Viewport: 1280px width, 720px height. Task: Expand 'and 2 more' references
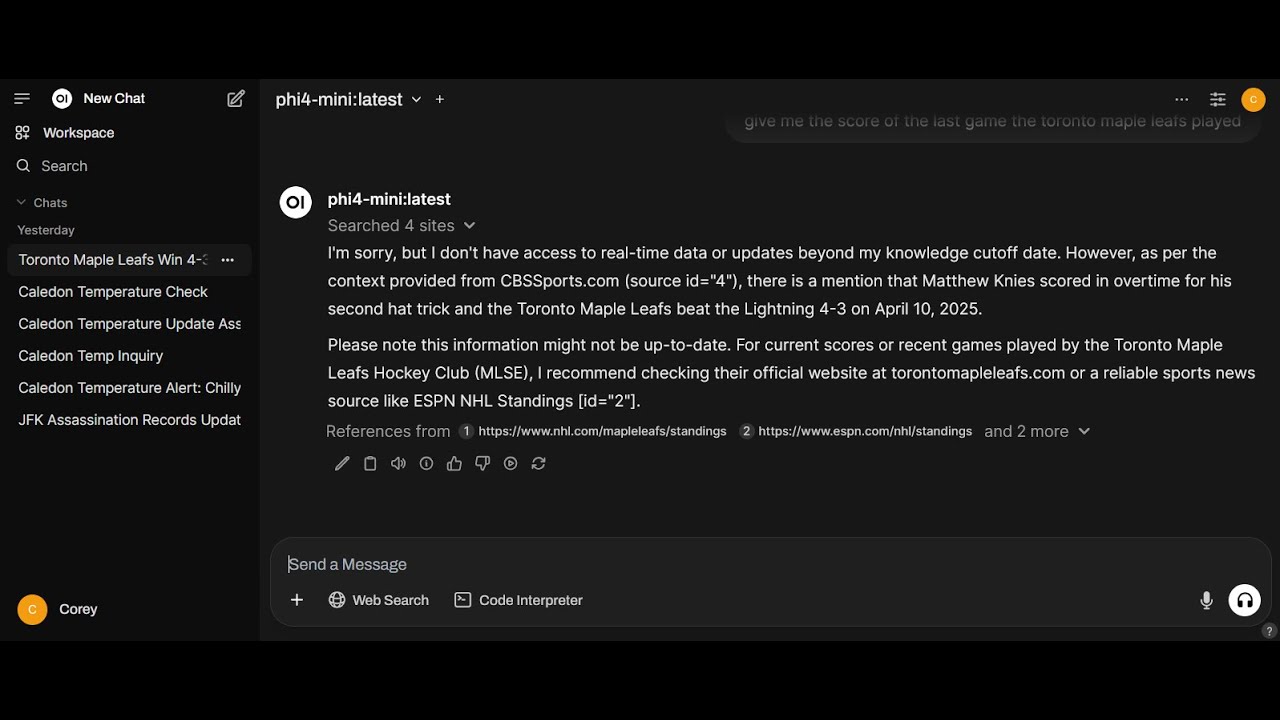click(1036, 432)
